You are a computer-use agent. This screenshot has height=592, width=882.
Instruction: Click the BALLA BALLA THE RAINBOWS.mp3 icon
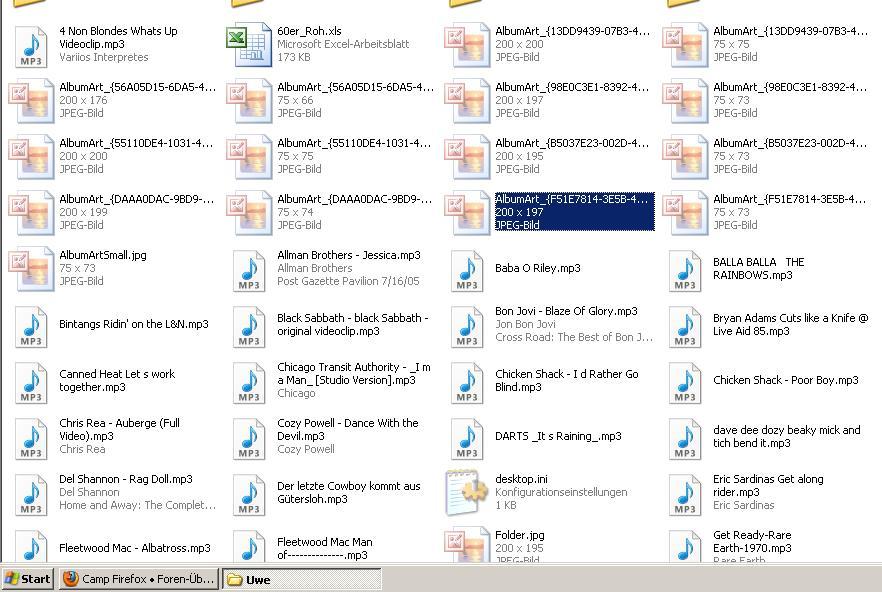tap(685, 271)
